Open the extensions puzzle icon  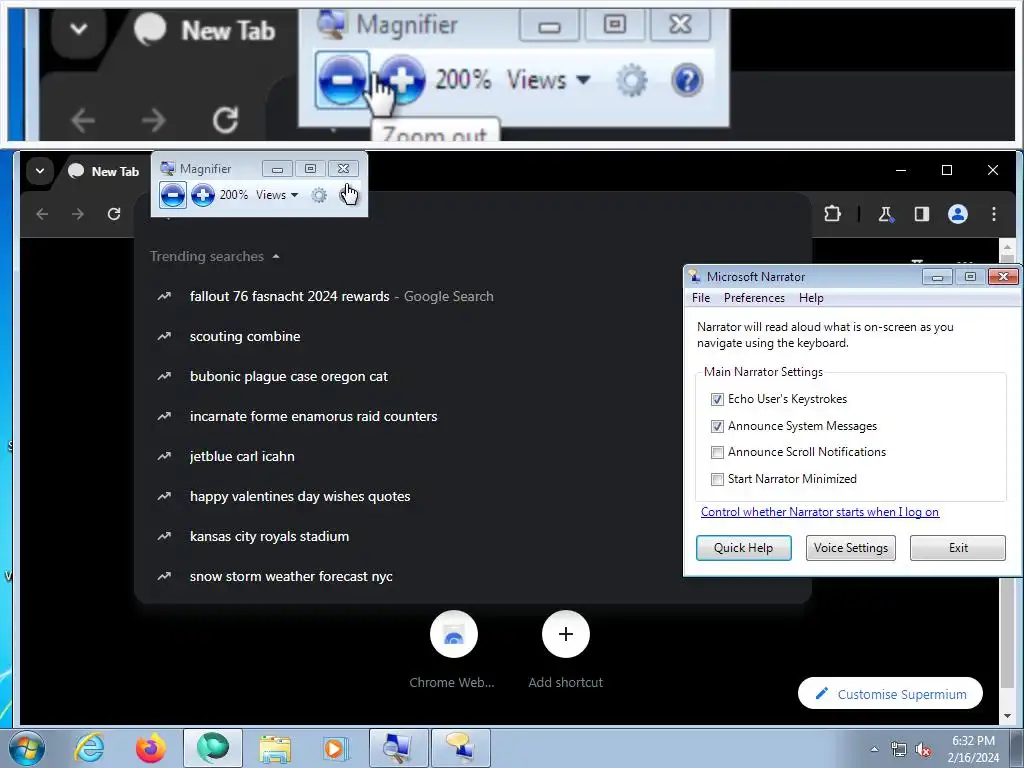click(832, 214)
